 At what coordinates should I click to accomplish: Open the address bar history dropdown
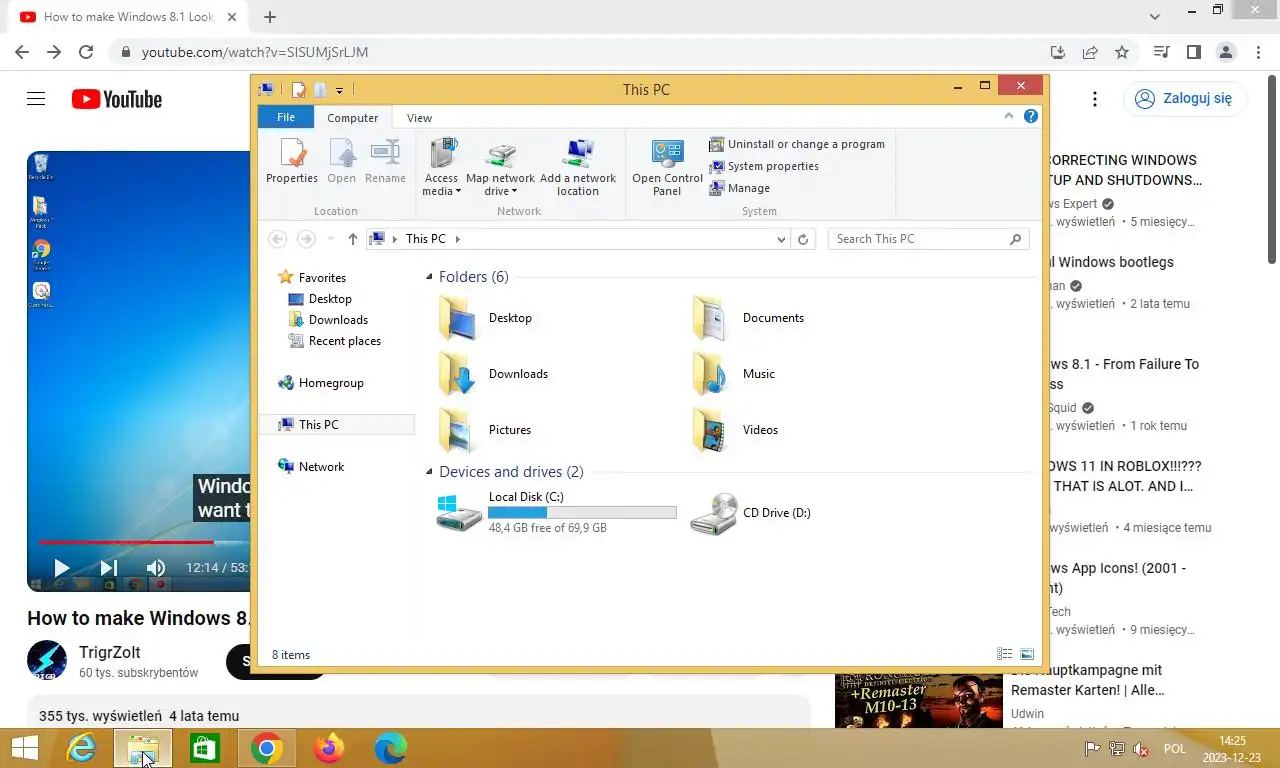coord(782,239)
